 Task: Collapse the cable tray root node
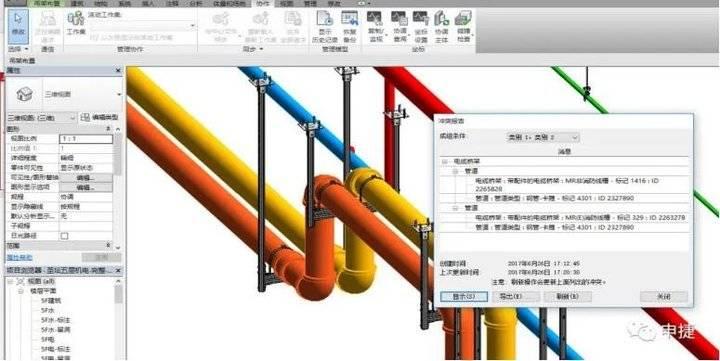tap(444, 162)
